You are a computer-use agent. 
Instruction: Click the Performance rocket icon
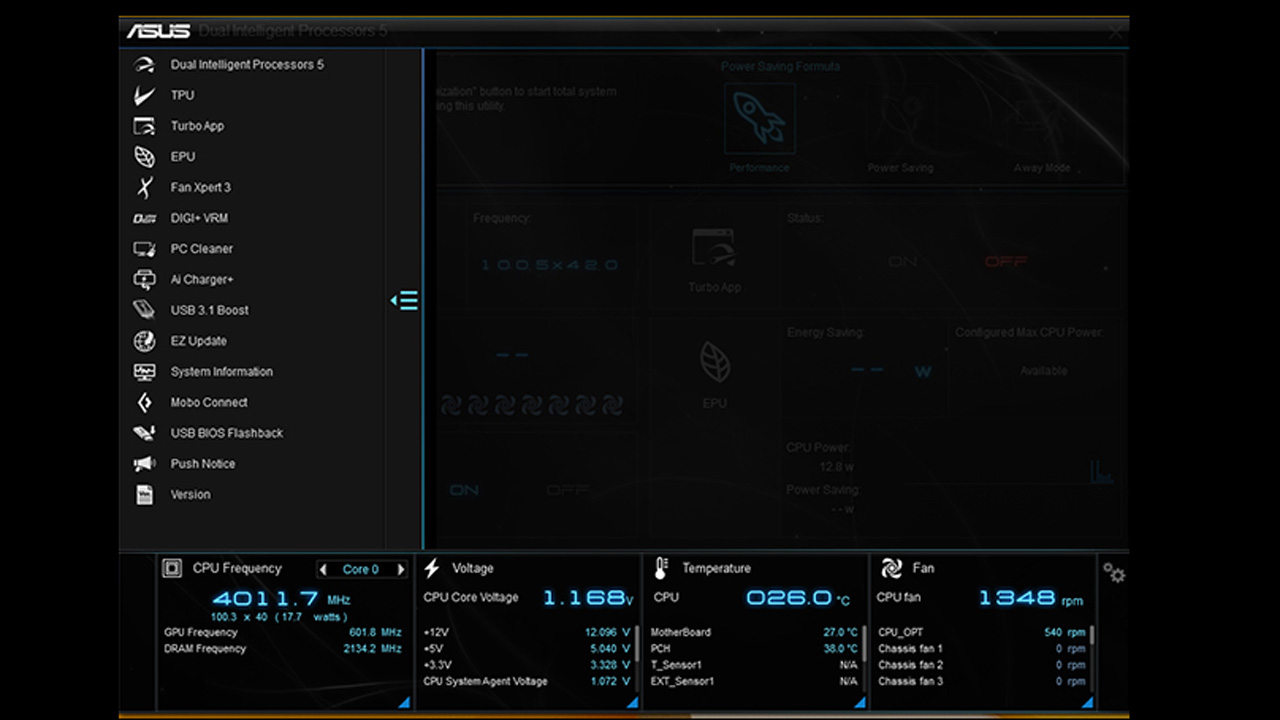[x=759, y=119]
